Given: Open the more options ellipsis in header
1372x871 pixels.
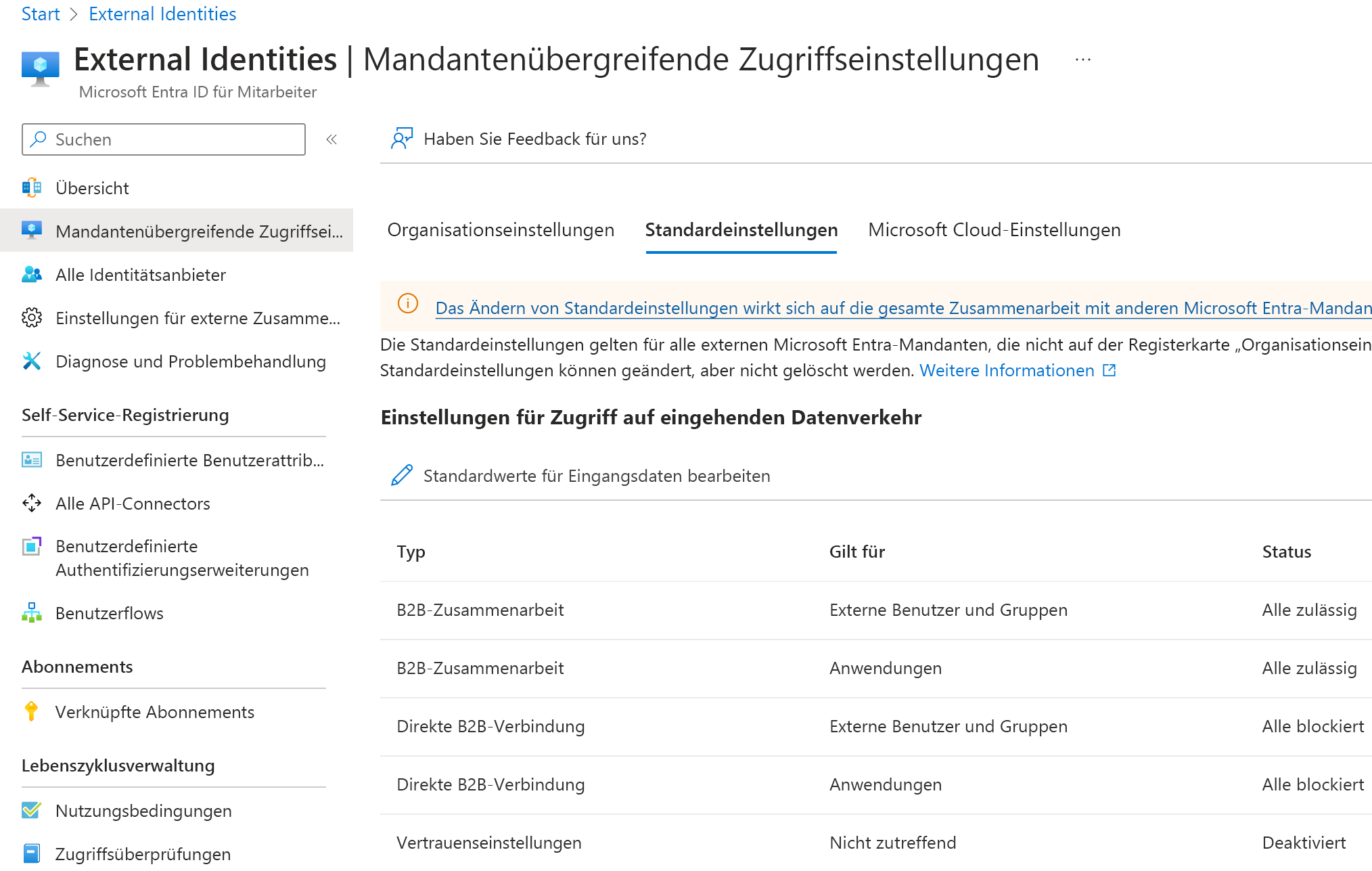Looking at the screenshot, I should point(1083,60).
